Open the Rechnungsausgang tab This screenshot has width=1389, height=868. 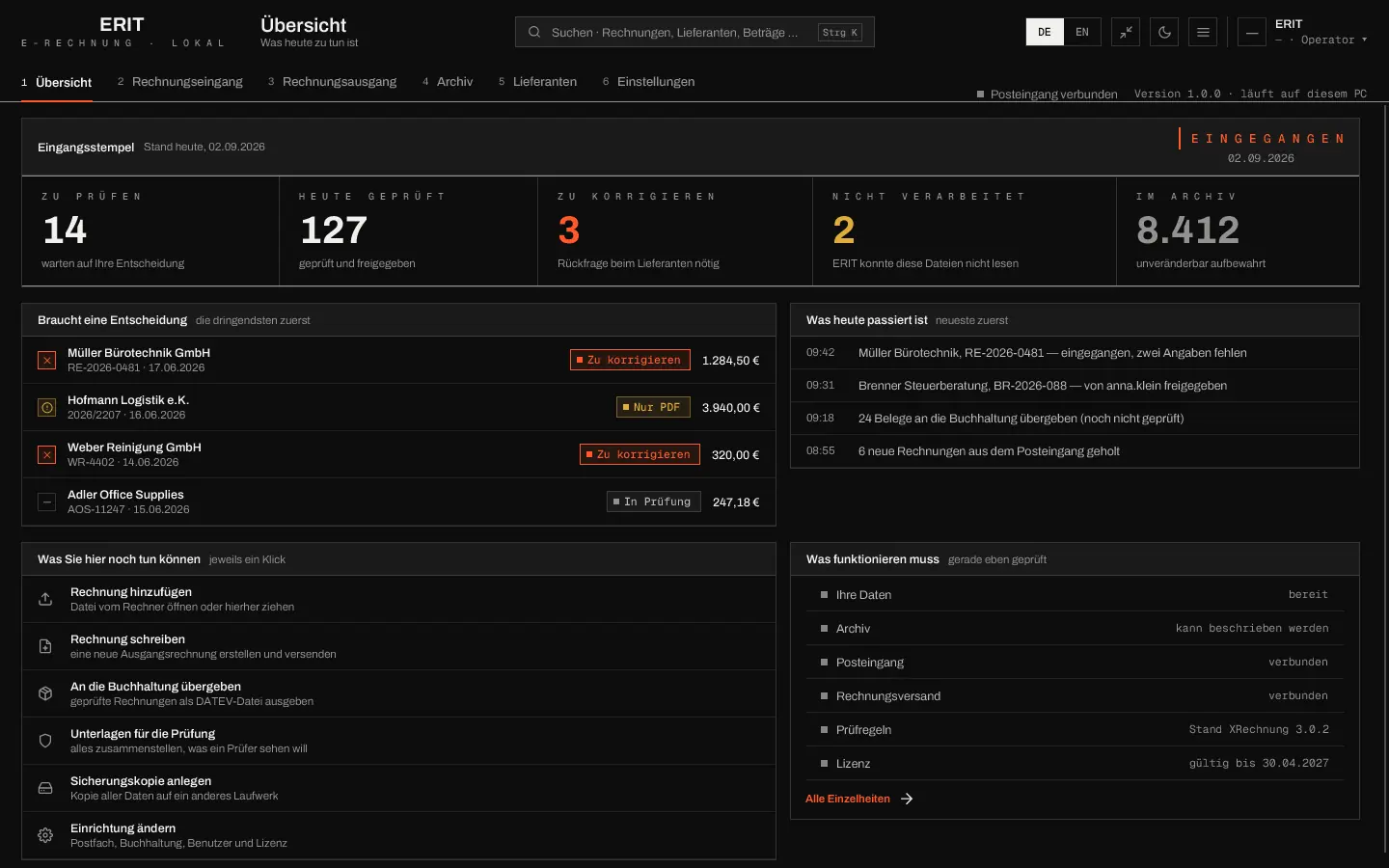pos(332,82)
